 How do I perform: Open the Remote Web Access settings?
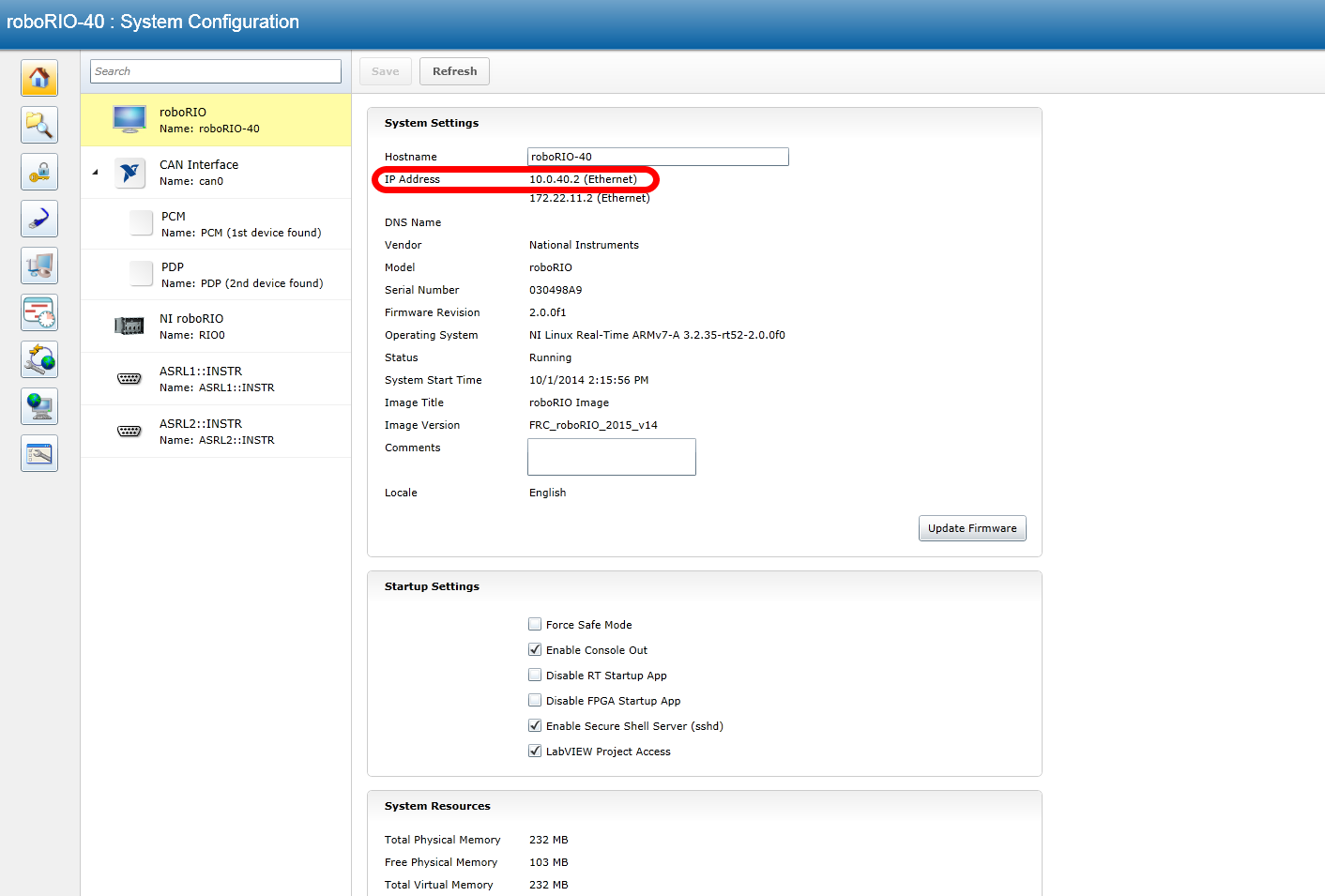(x=38, y=406)
